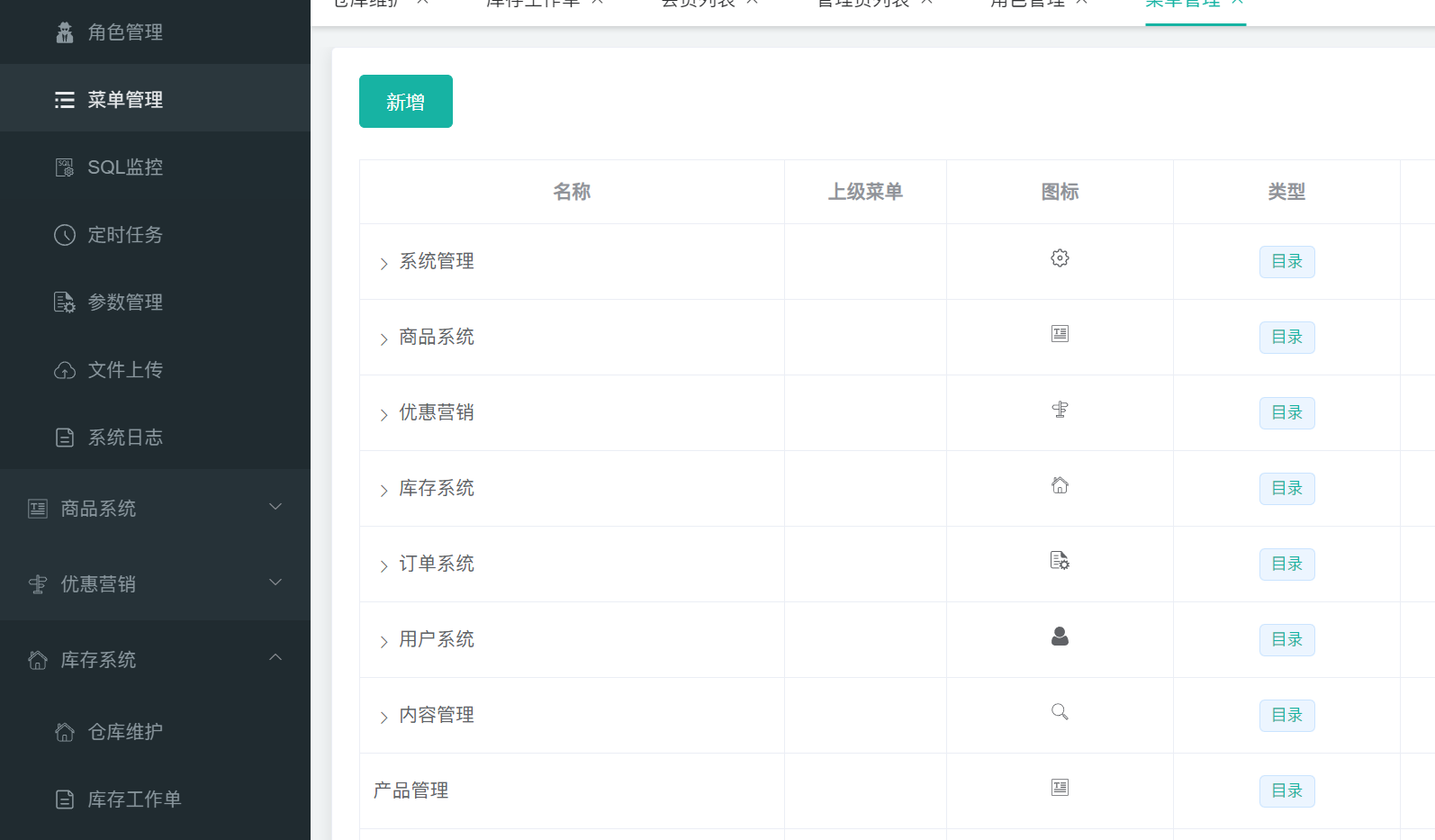Viewport: 1435px width, 840px height.
Task: Click the 订单系统 name text
Action: tap(437, 564)
